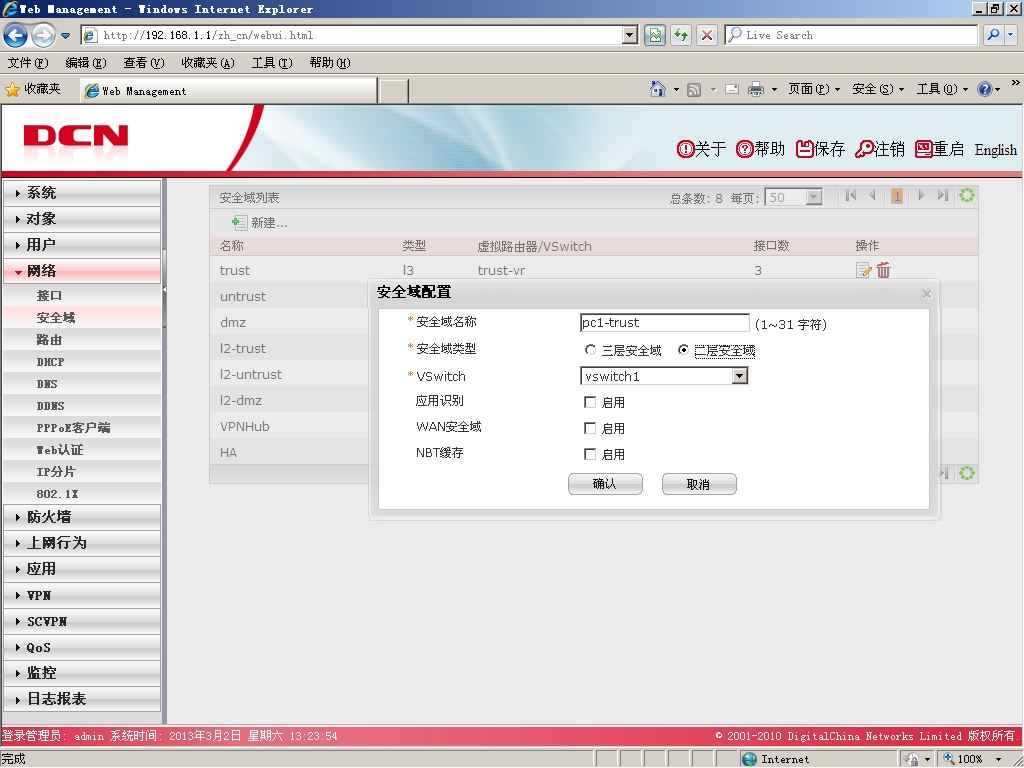Image resolution: width=1024 pixels, height=768 pixels.
Task: Open the 文件(F) menu
Action: pos(27,63)
